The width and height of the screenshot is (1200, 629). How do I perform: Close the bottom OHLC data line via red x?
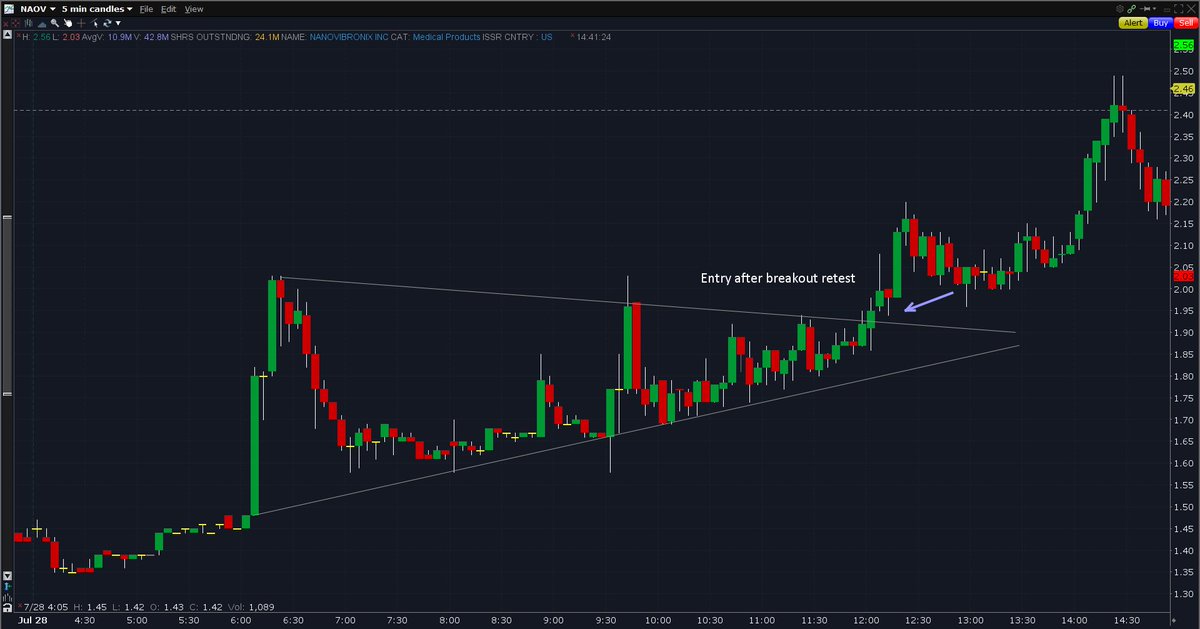pos(20,606)
